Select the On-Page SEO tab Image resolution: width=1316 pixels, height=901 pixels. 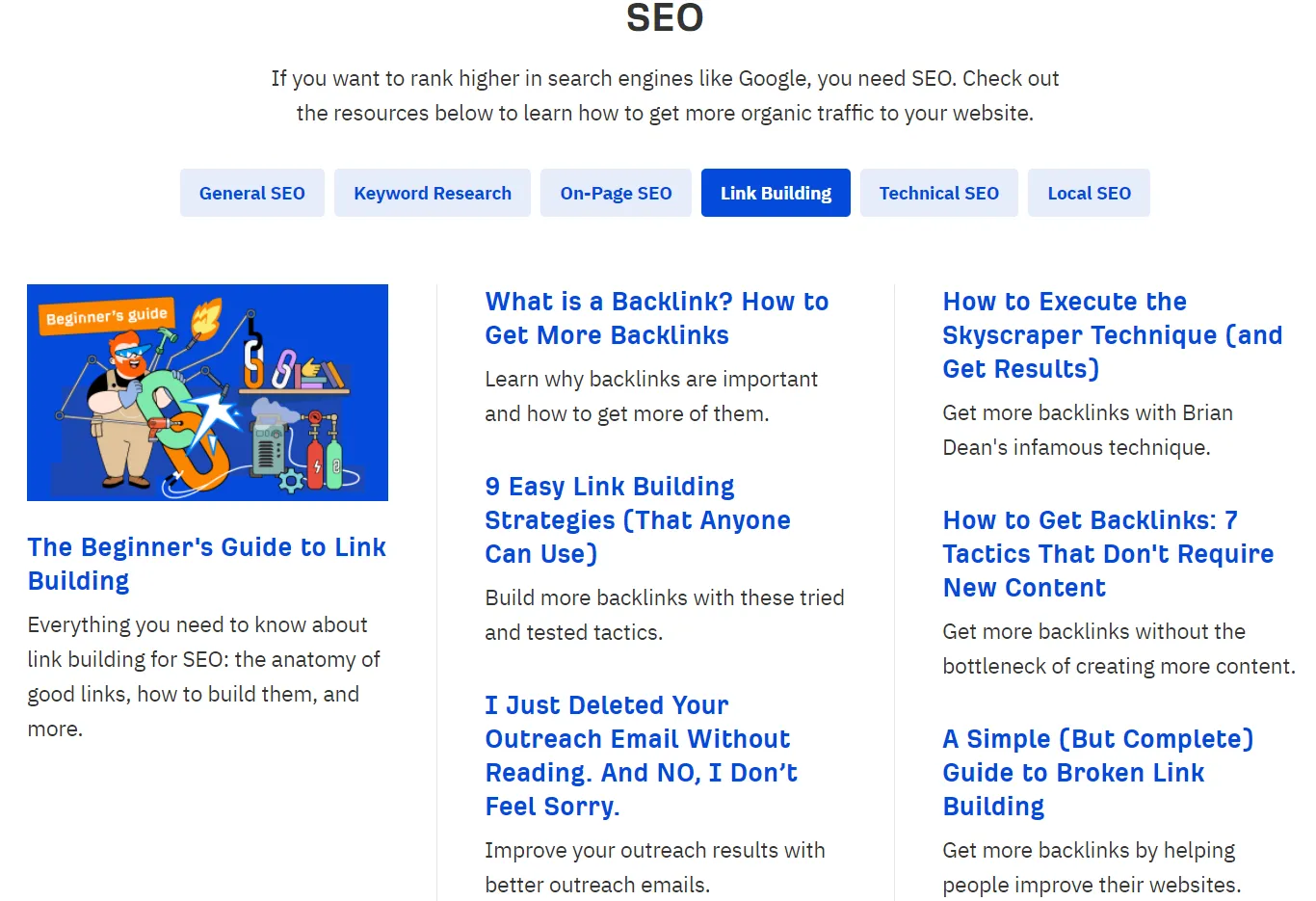616,193
